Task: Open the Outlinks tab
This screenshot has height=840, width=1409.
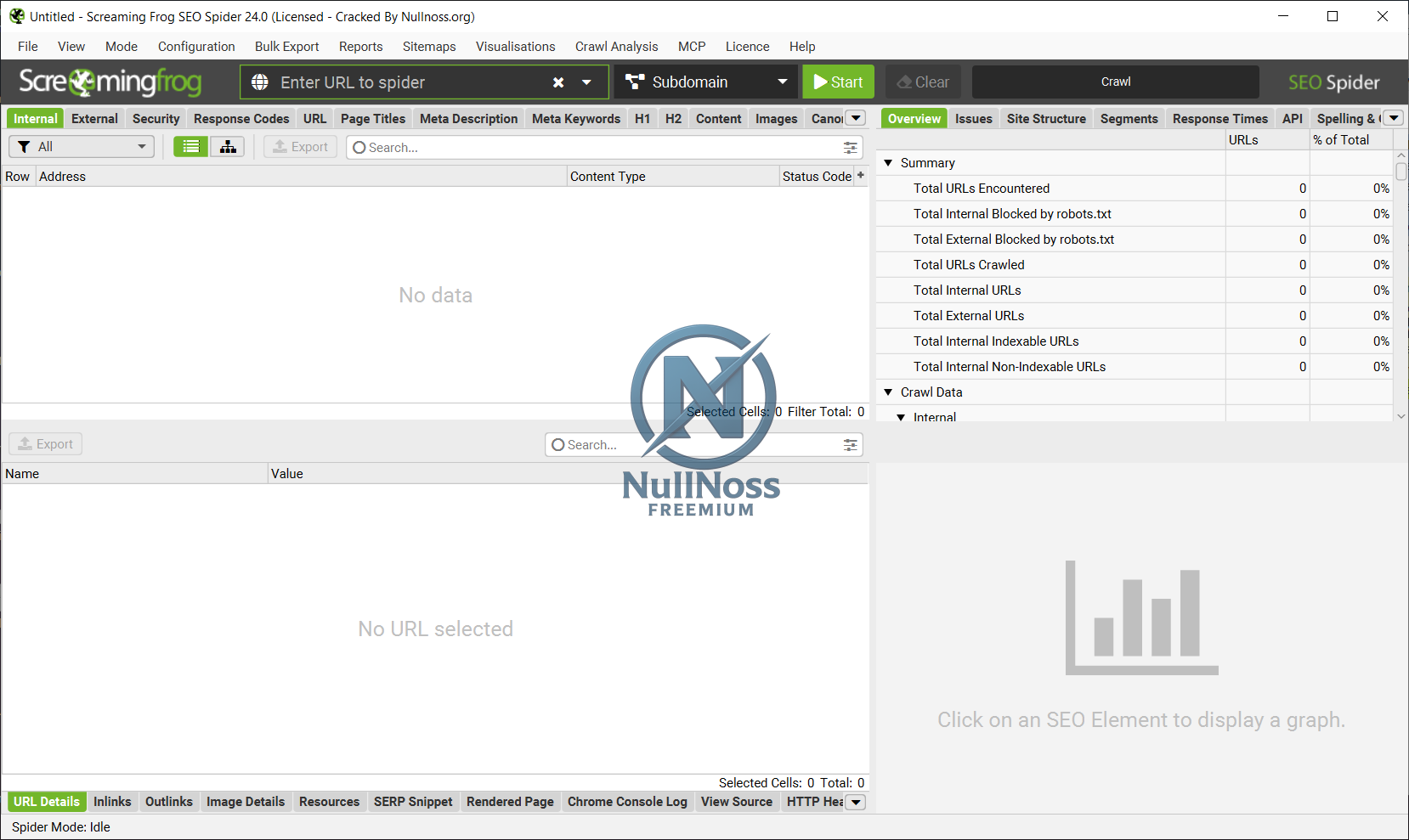Action: coord(169,802)
